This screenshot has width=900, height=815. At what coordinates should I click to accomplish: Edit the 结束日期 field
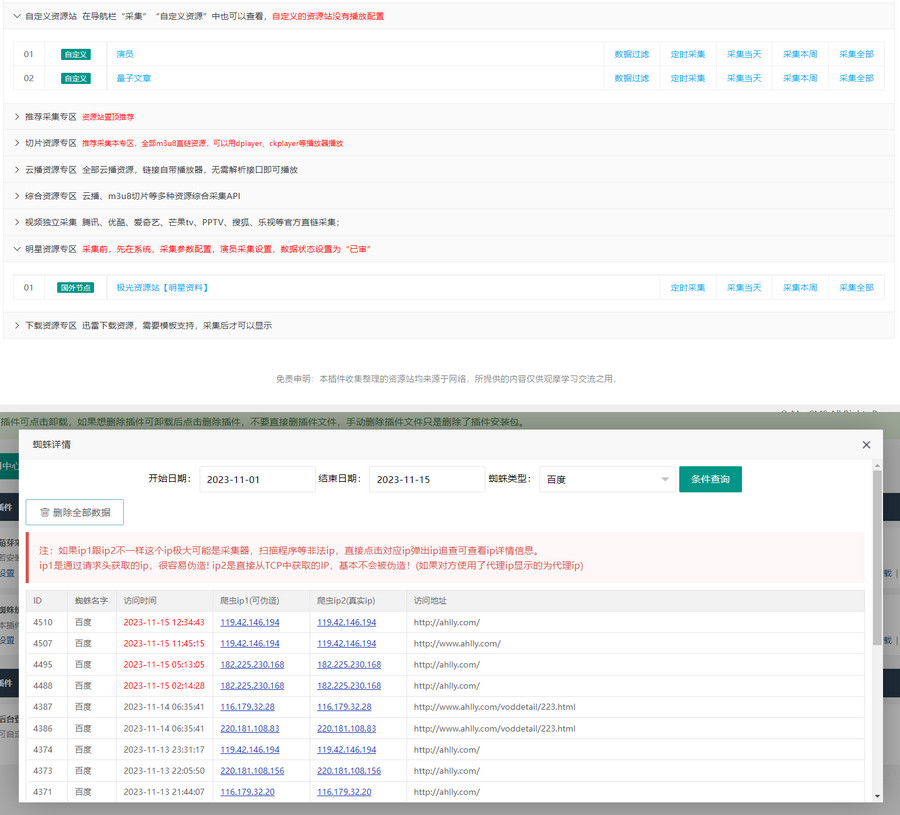click(x=427, y=480)
